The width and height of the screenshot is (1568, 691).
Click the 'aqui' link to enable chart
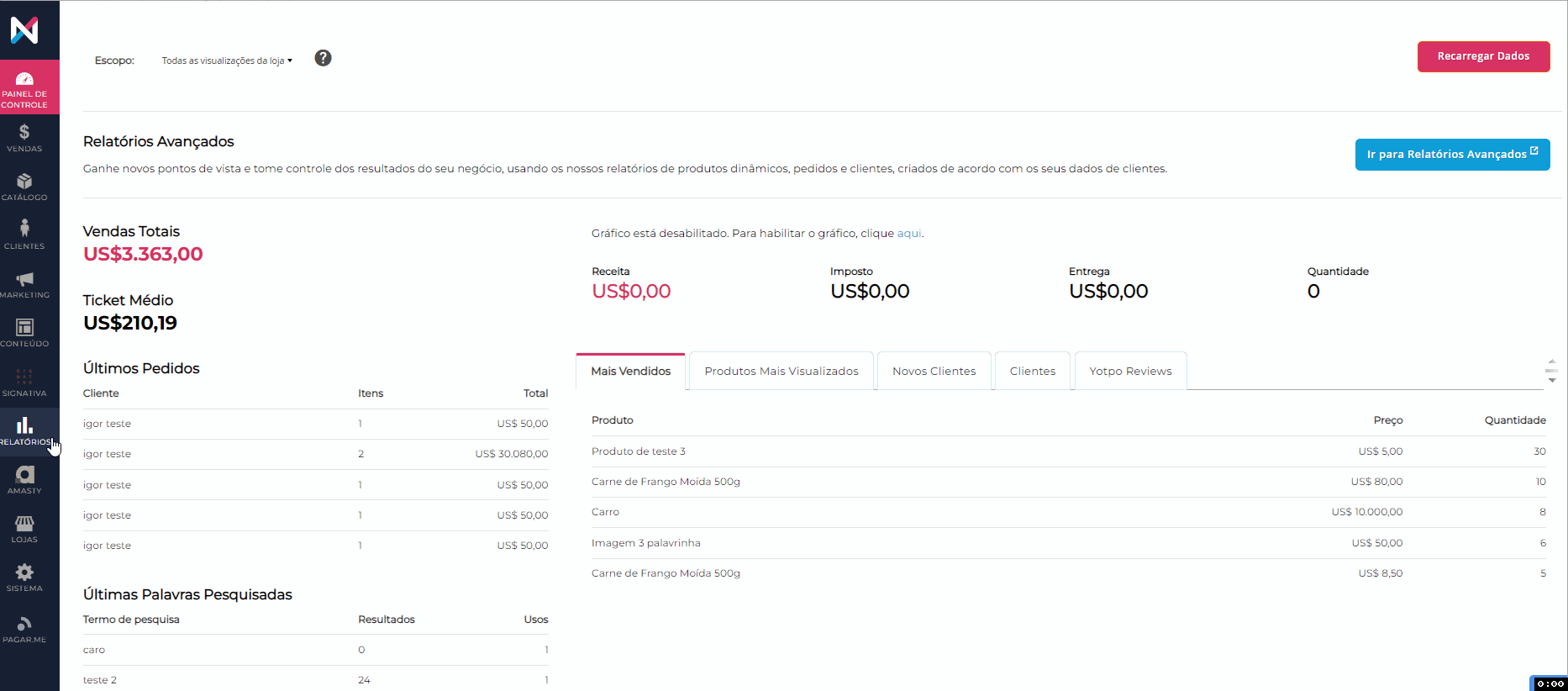[908, 234]
